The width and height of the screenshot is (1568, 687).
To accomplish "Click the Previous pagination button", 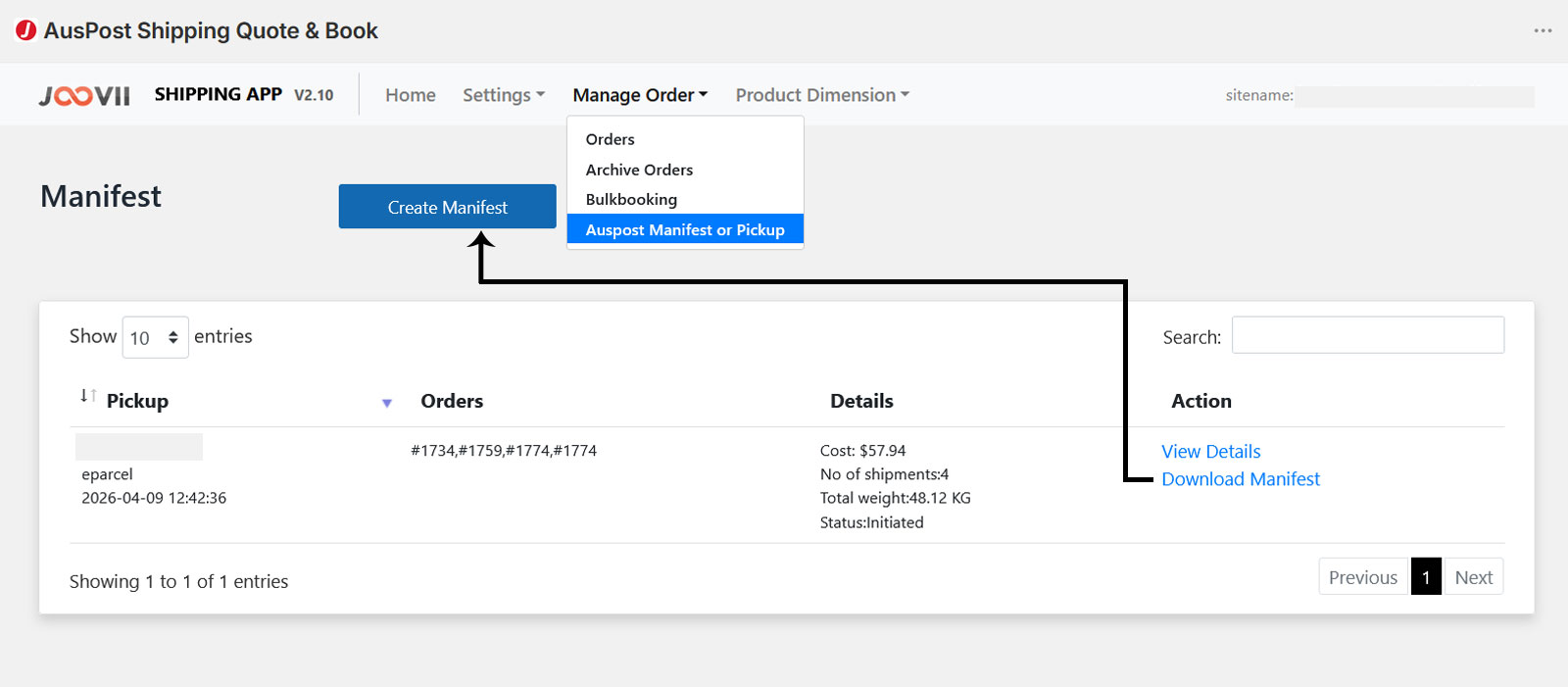I will click(x=1362, y=577).
